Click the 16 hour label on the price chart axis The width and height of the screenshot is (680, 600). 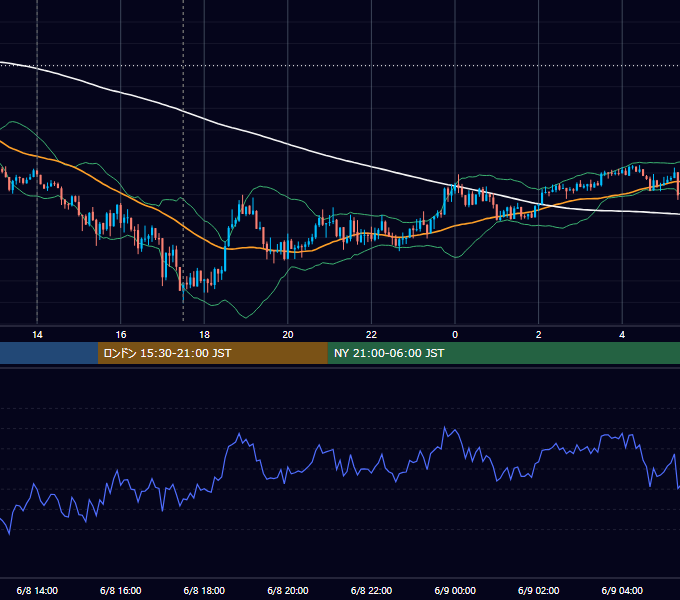[121, 335]
